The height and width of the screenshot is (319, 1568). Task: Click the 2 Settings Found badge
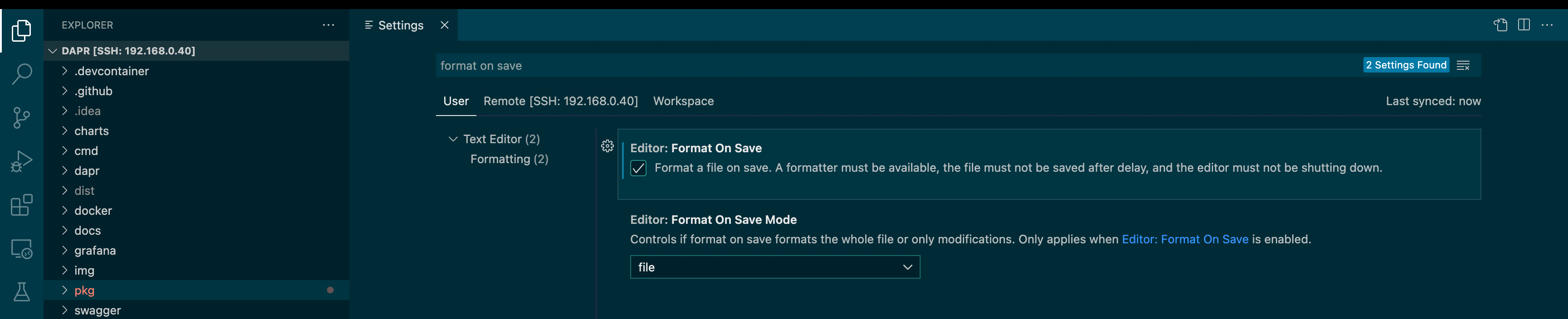(1406, 65)
